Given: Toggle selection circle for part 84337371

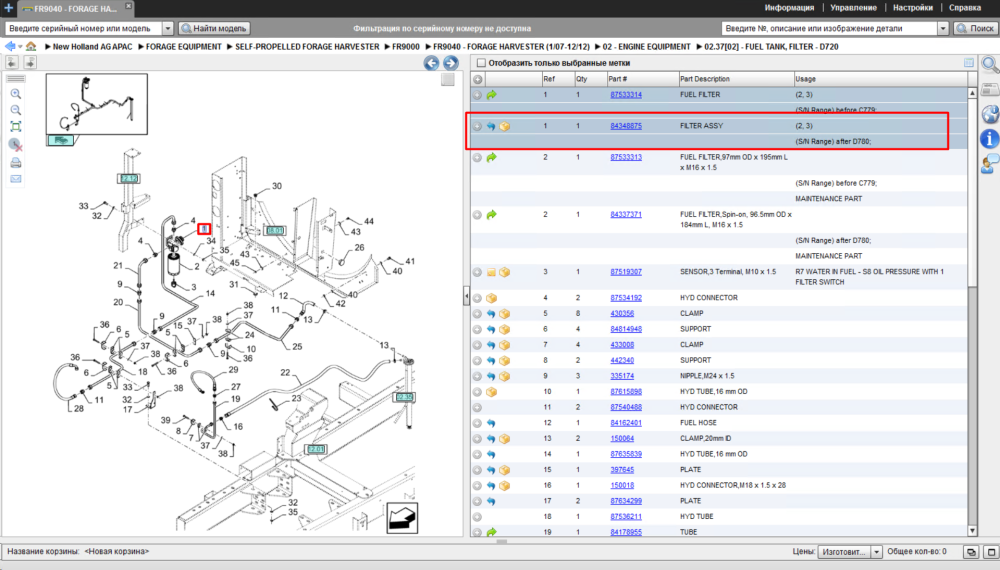Looking at the screenshot, I should click(x=477, y=215).
